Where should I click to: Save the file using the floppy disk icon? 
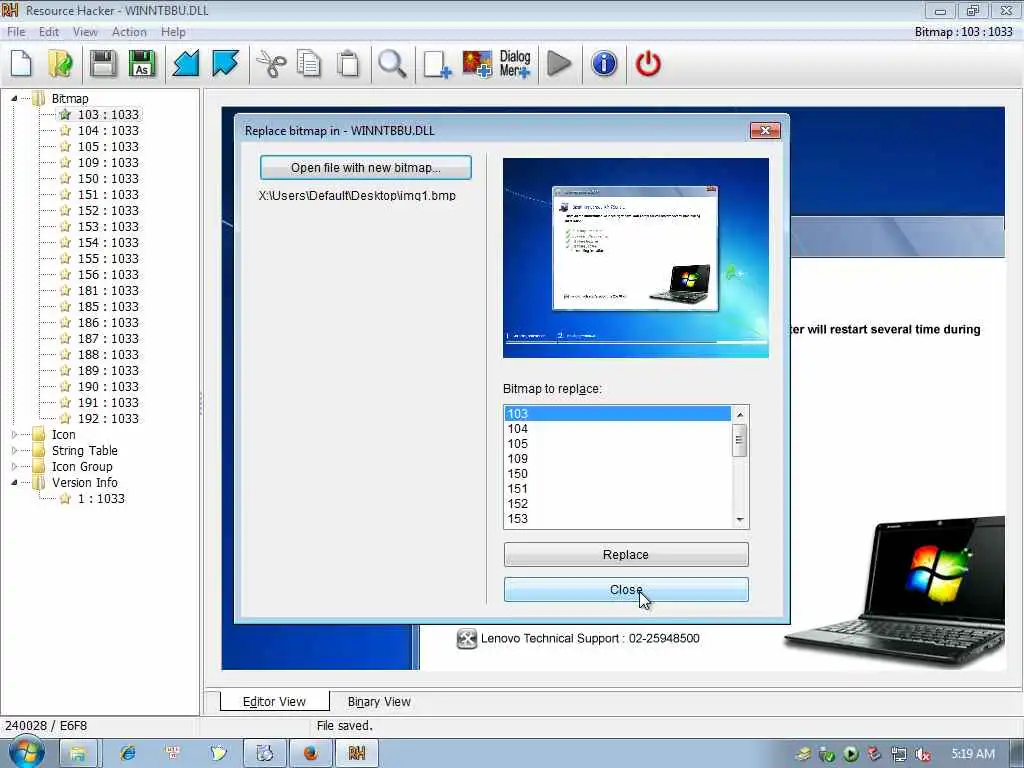click(103, 64)
